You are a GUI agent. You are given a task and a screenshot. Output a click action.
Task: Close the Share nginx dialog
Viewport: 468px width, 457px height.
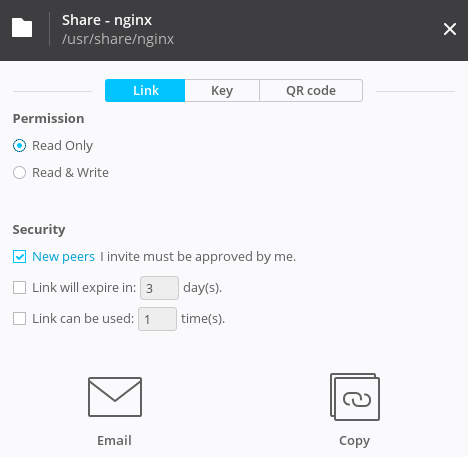[450, 29]
